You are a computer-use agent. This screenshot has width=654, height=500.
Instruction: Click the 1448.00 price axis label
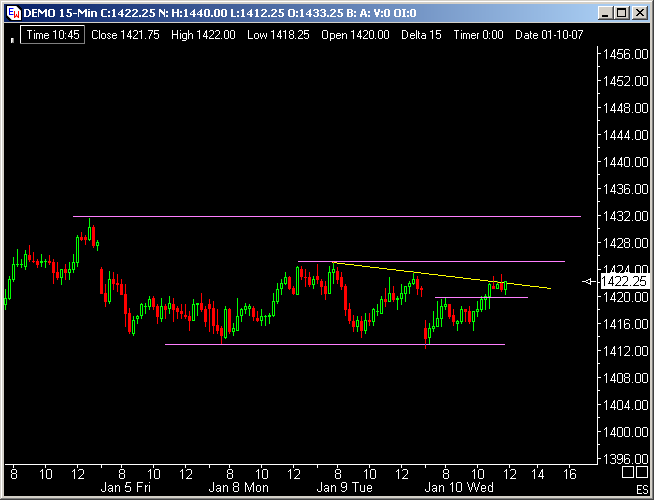(626, 108)
